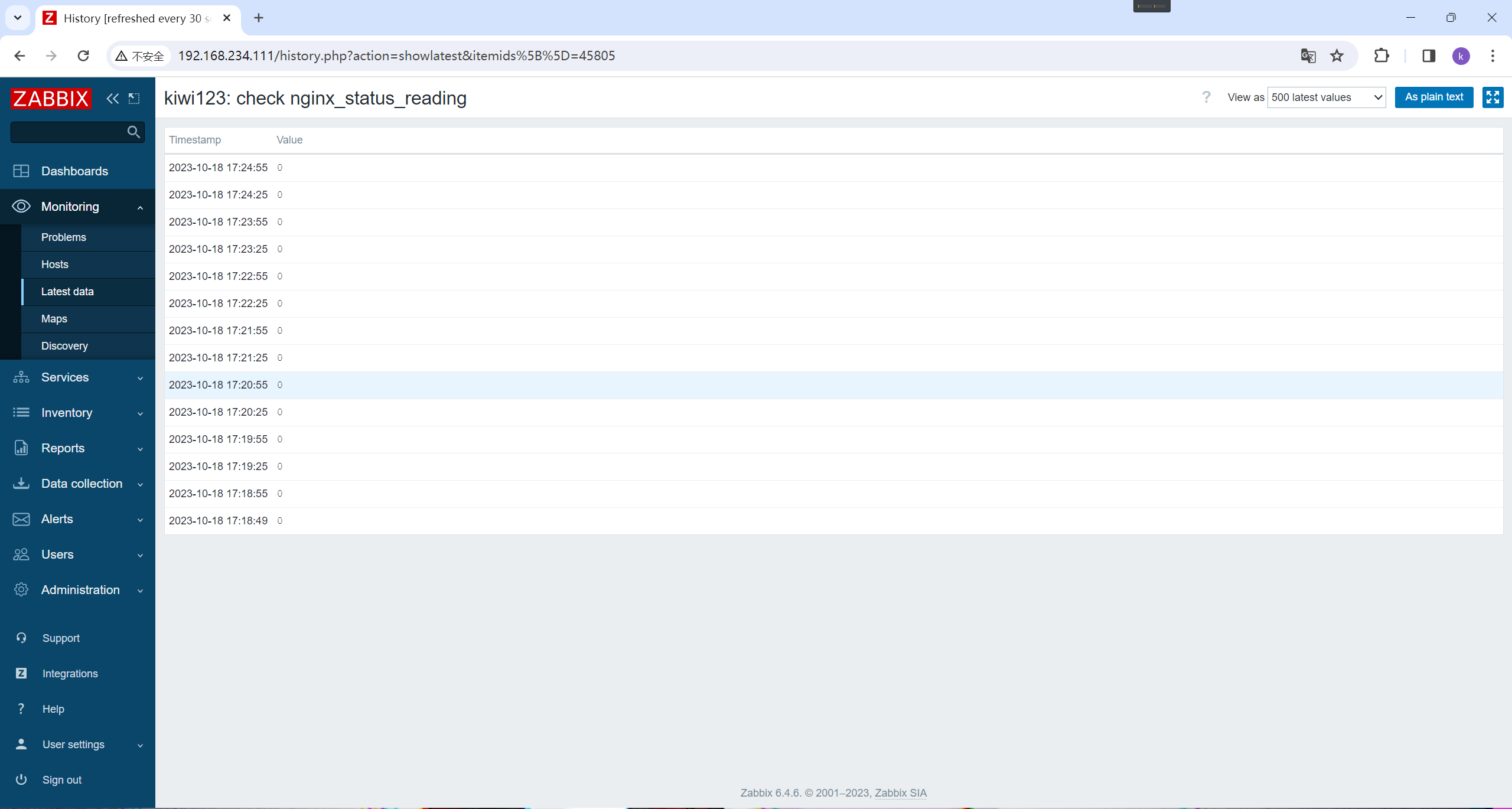1512x809 pixels.
Task: Sign out of Zabbix
Action: click(x=61, y=780)
